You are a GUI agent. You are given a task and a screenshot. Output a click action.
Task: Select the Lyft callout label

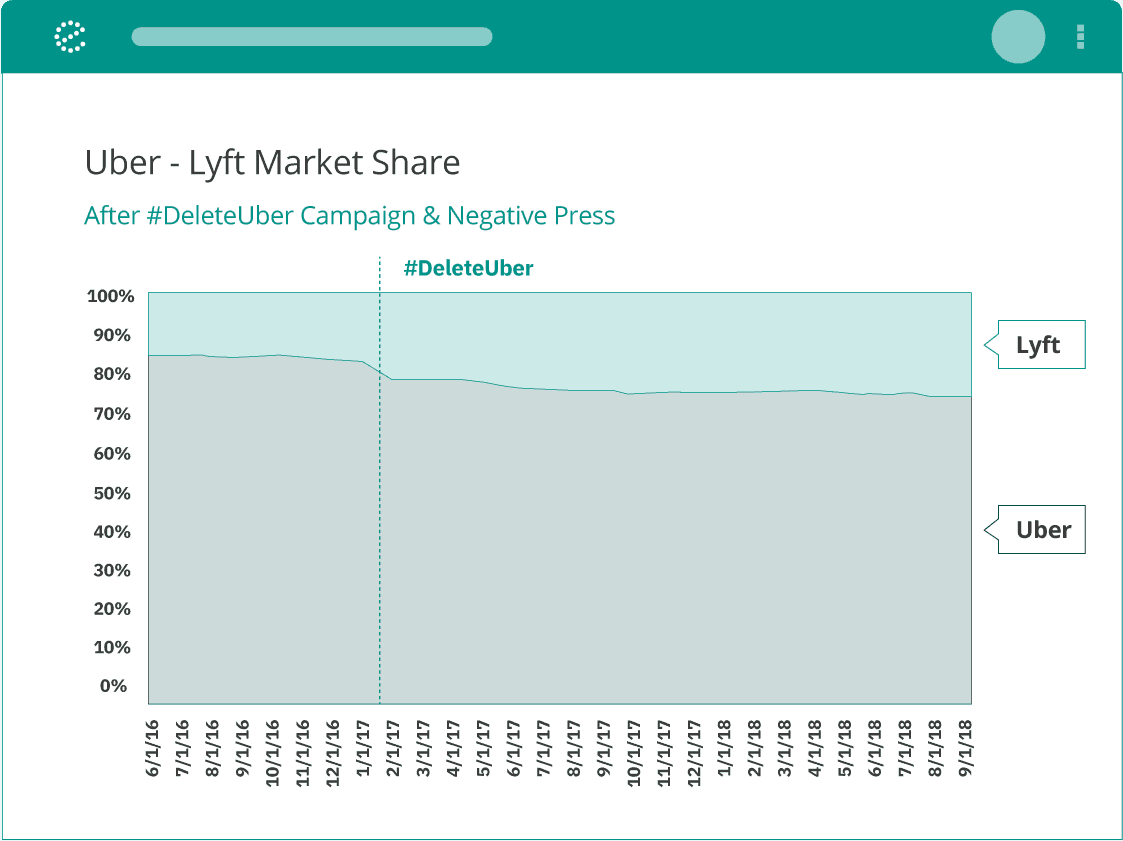tap(1040, 344)
